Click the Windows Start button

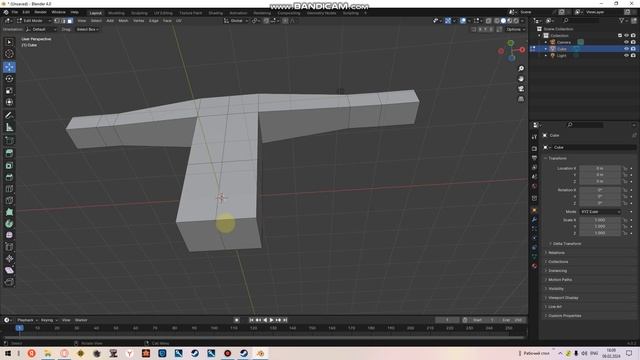[x=8, y=353]
